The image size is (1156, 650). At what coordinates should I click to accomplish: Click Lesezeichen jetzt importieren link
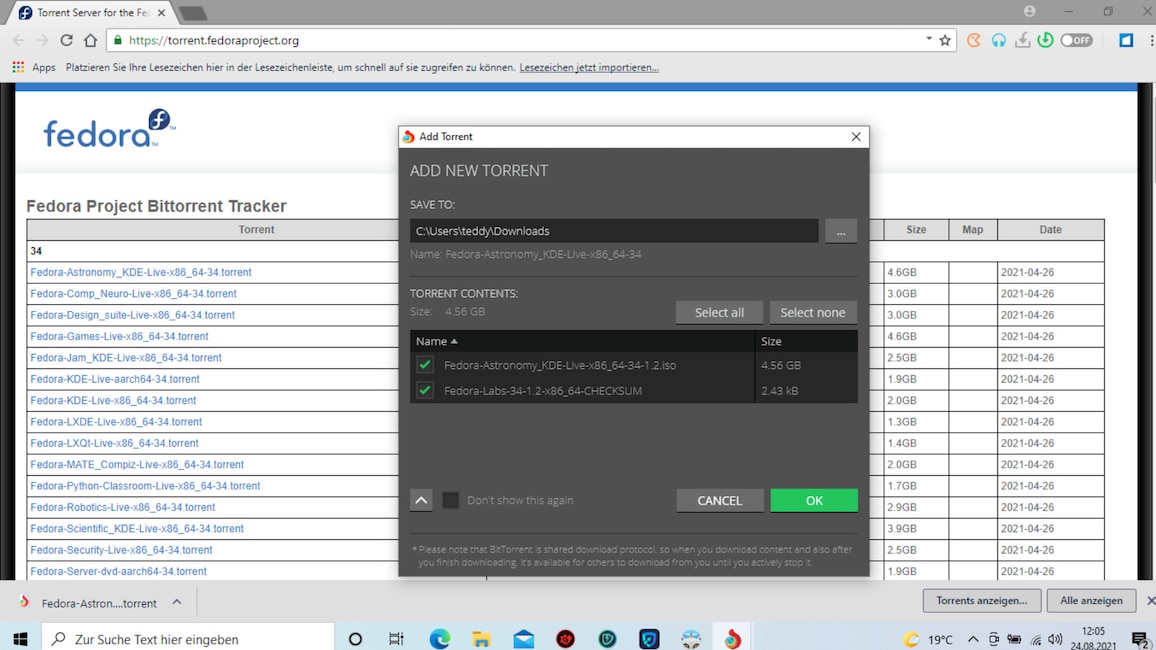(x=589, y=67)
